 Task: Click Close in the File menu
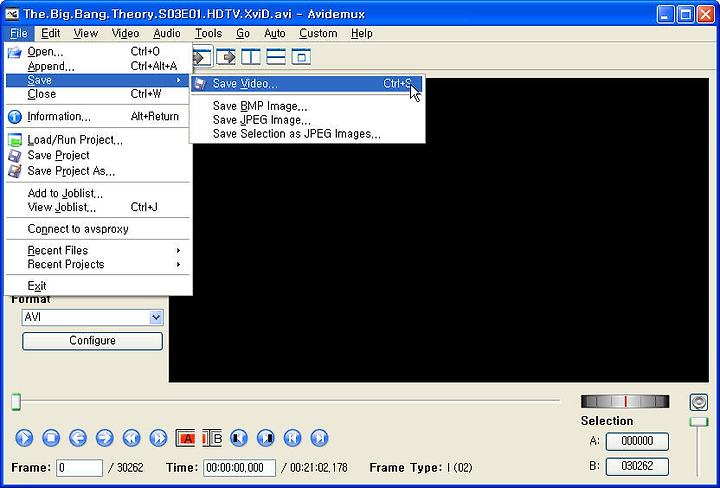[x=97, y=94]
